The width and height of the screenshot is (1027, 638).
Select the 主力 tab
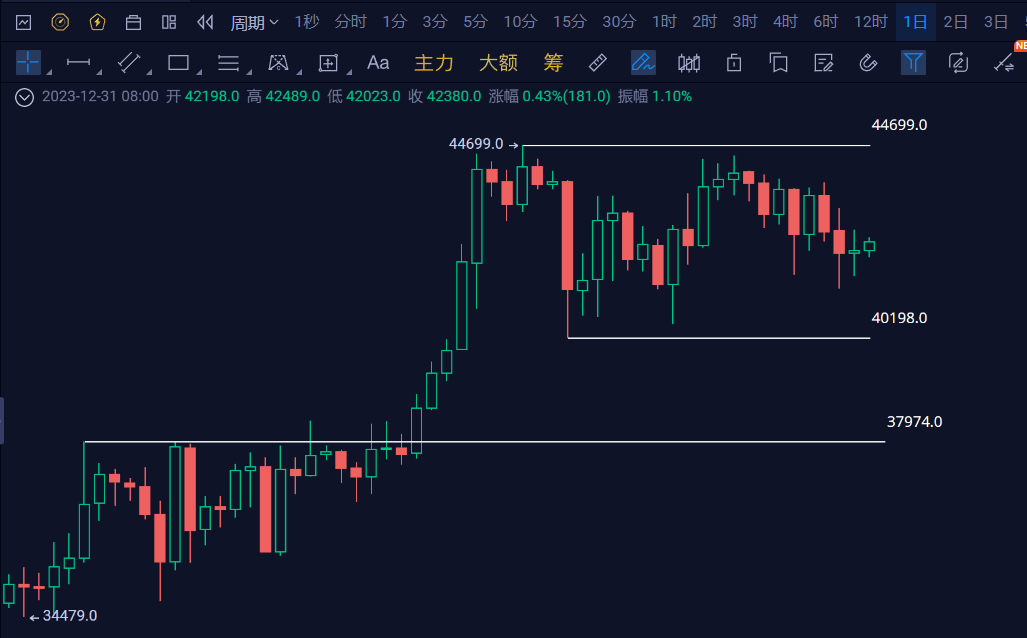click(x=434, y=62)
